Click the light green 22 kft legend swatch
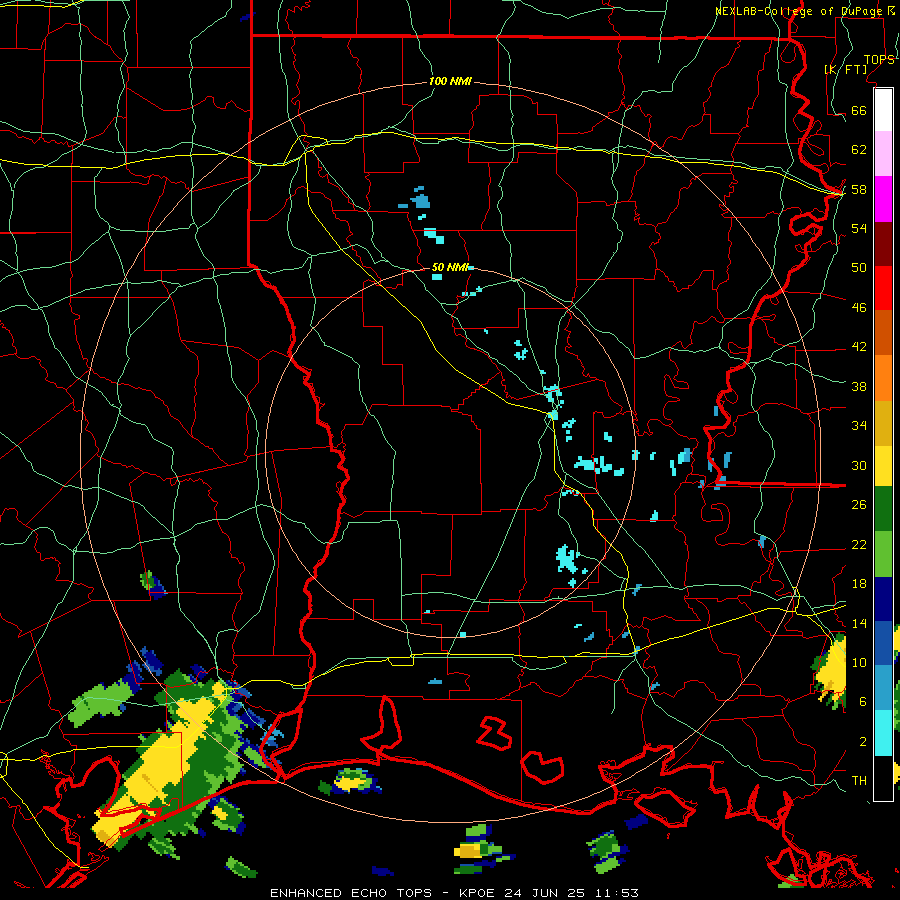This screenshot has width=900, height=900. (x=883, y=554)
